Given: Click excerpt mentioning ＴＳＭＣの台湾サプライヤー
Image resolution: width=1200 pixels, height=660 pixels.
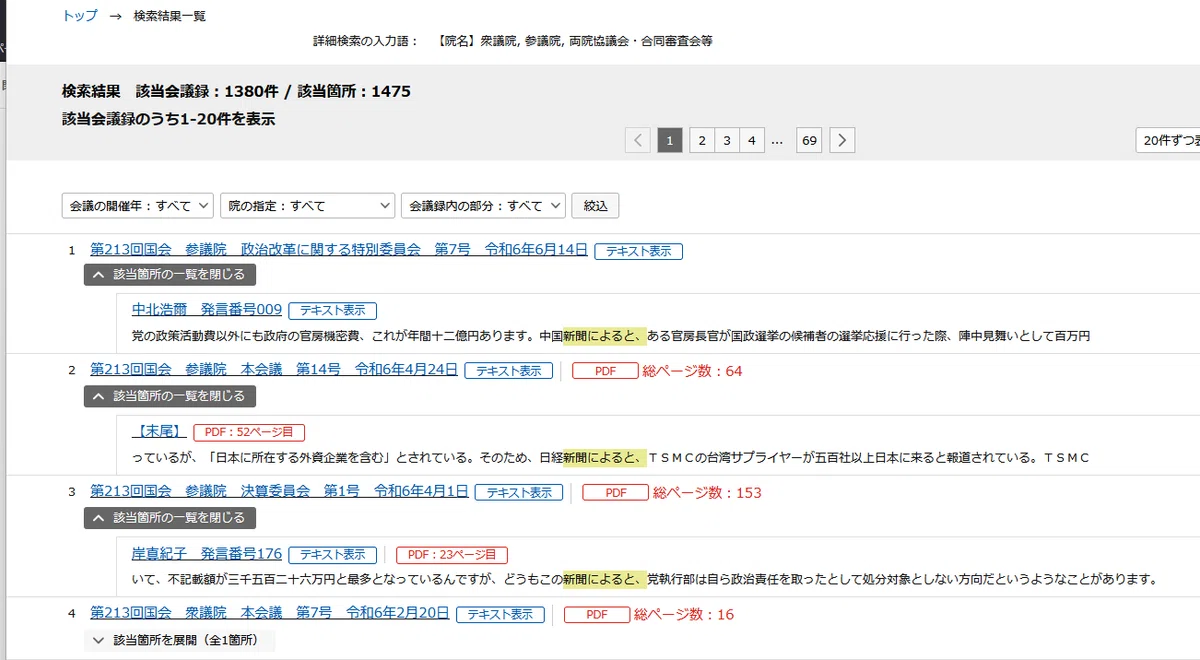Looking at the screenshot, I should coord(610,458).
